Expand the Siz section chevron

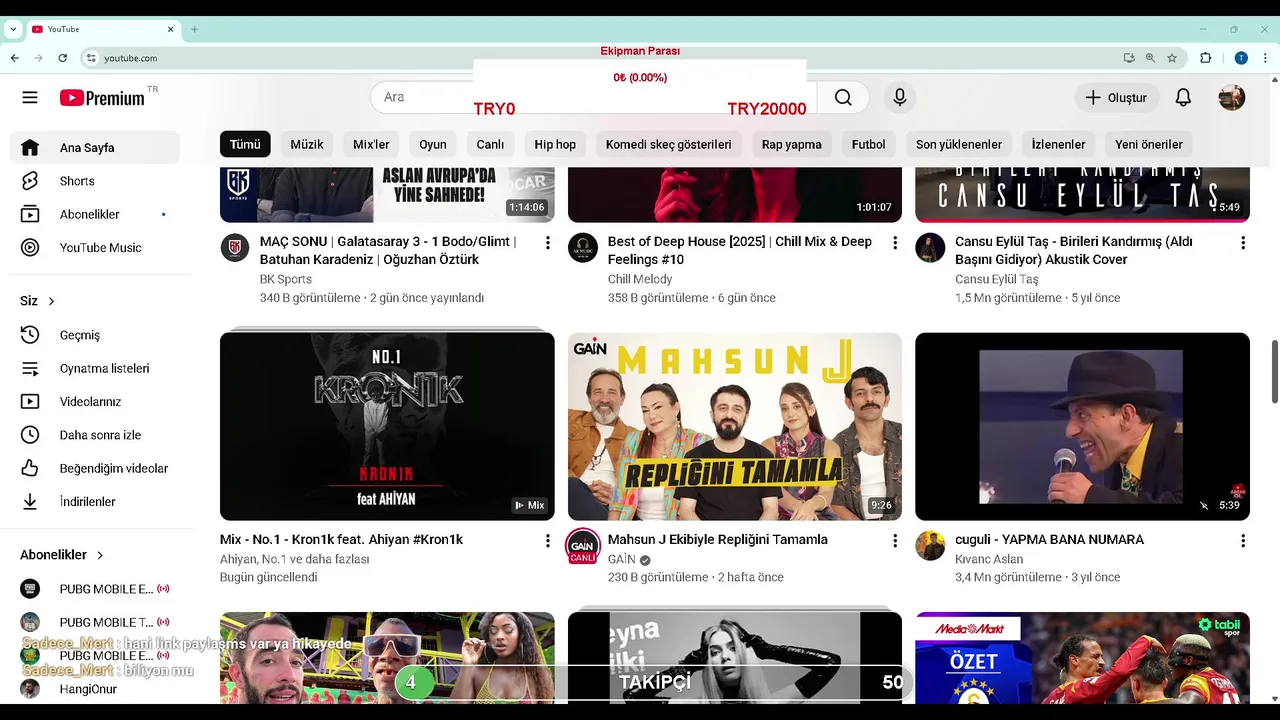(52, 301)
